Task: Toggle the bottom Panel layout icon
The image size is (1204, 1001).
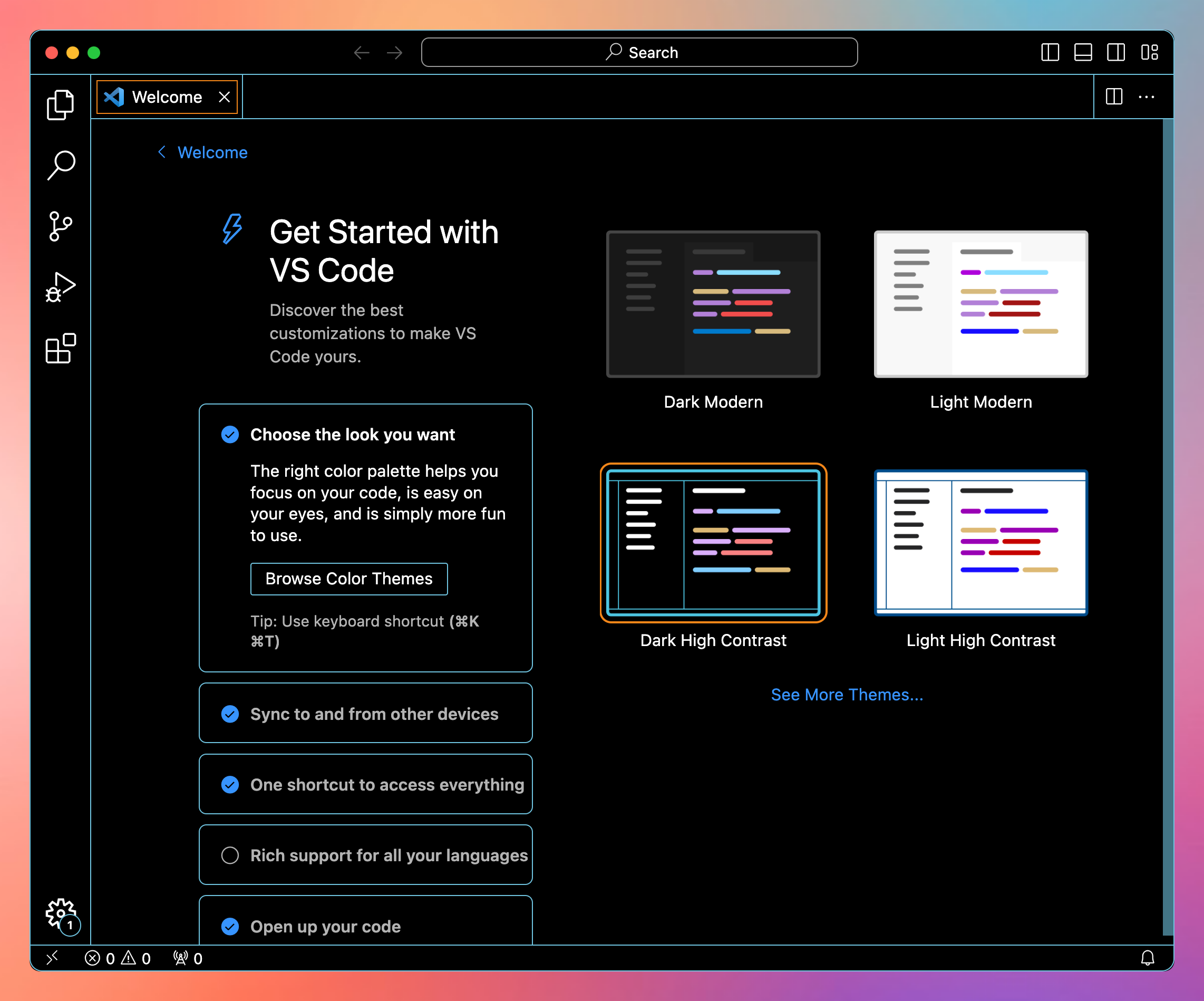Action: (x=1082, y=52)
